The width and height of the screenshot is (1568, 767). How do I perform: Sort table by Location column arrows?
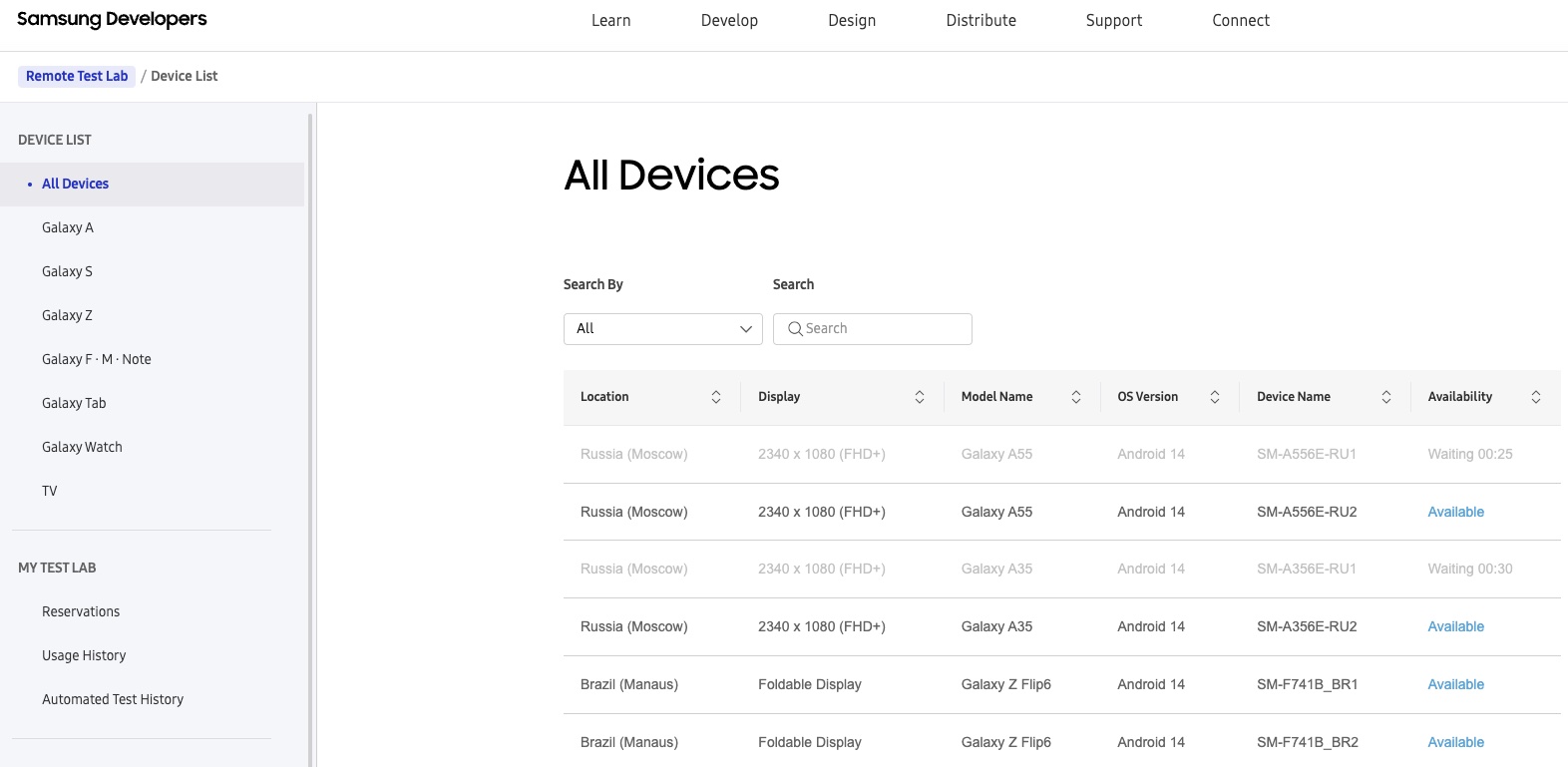tap(716, 397)
